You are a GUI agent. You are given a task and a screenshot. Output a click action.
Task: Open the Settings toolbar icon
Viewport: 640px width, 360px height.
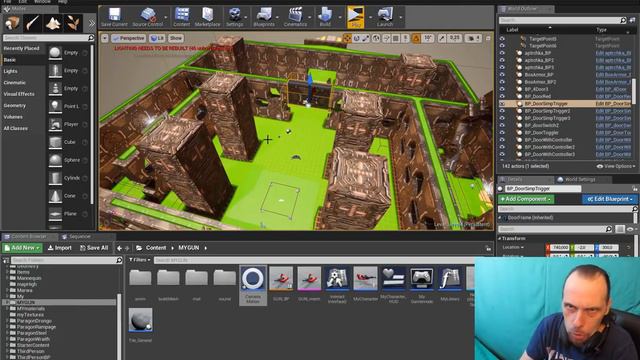235,17
